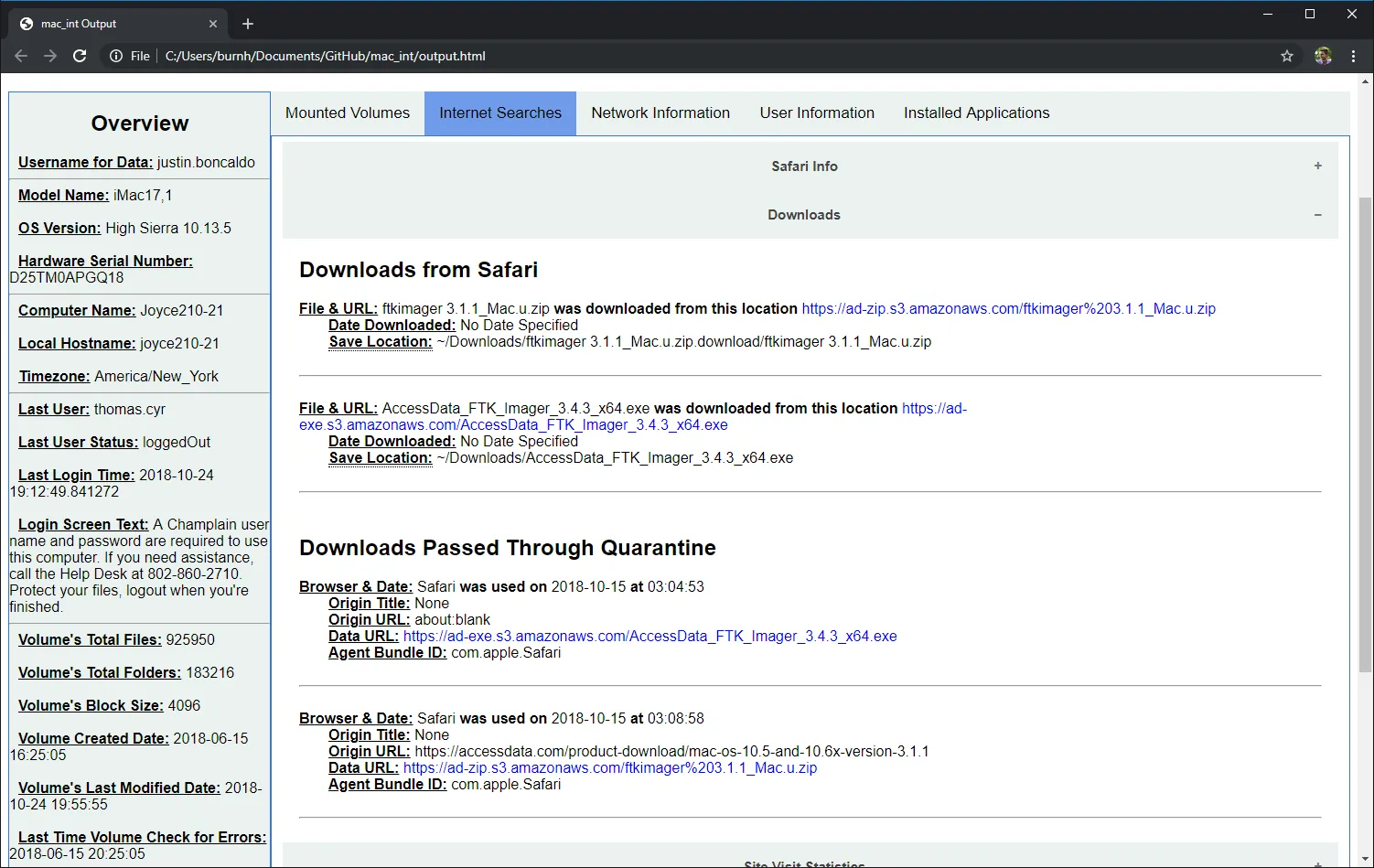Open the User Information tab
This screenshot has width=1374, height=868.
pos(817,113)
